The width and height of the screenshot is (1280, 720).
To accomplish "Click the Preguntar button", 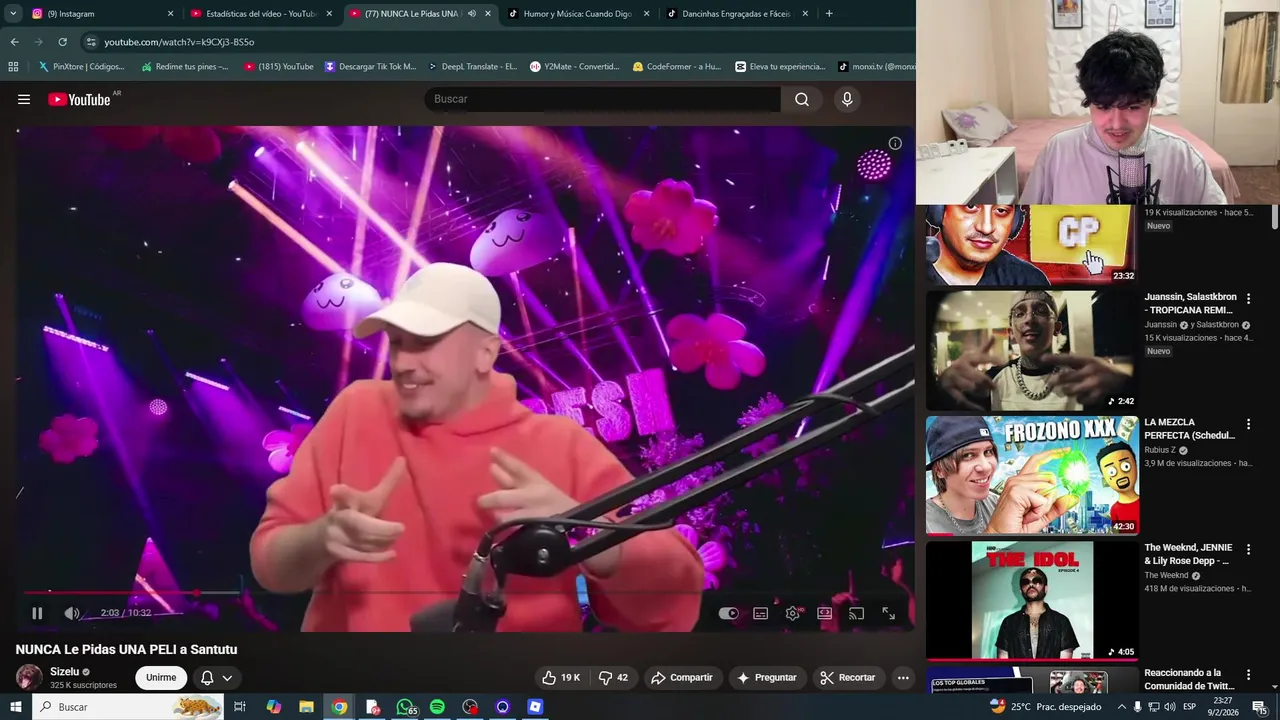I will pyautogui.click(x=767, y=677).
